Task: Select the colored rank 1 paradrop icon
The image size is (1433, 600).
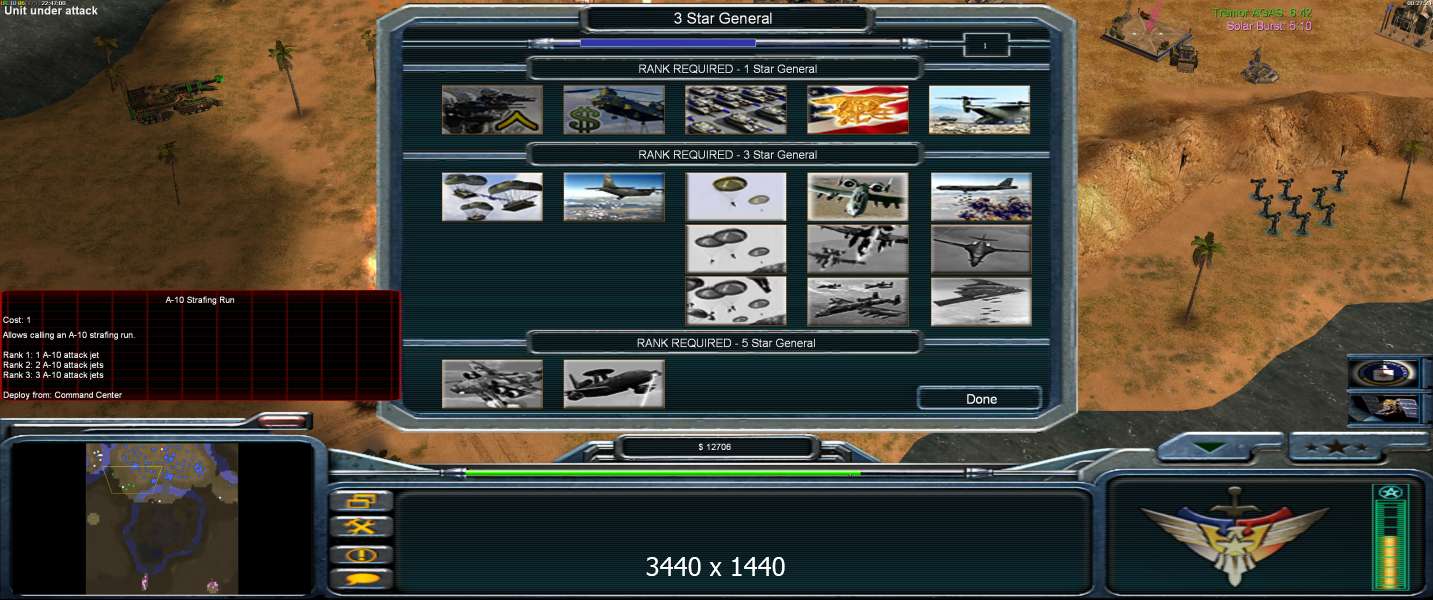Action: point(736,197)
